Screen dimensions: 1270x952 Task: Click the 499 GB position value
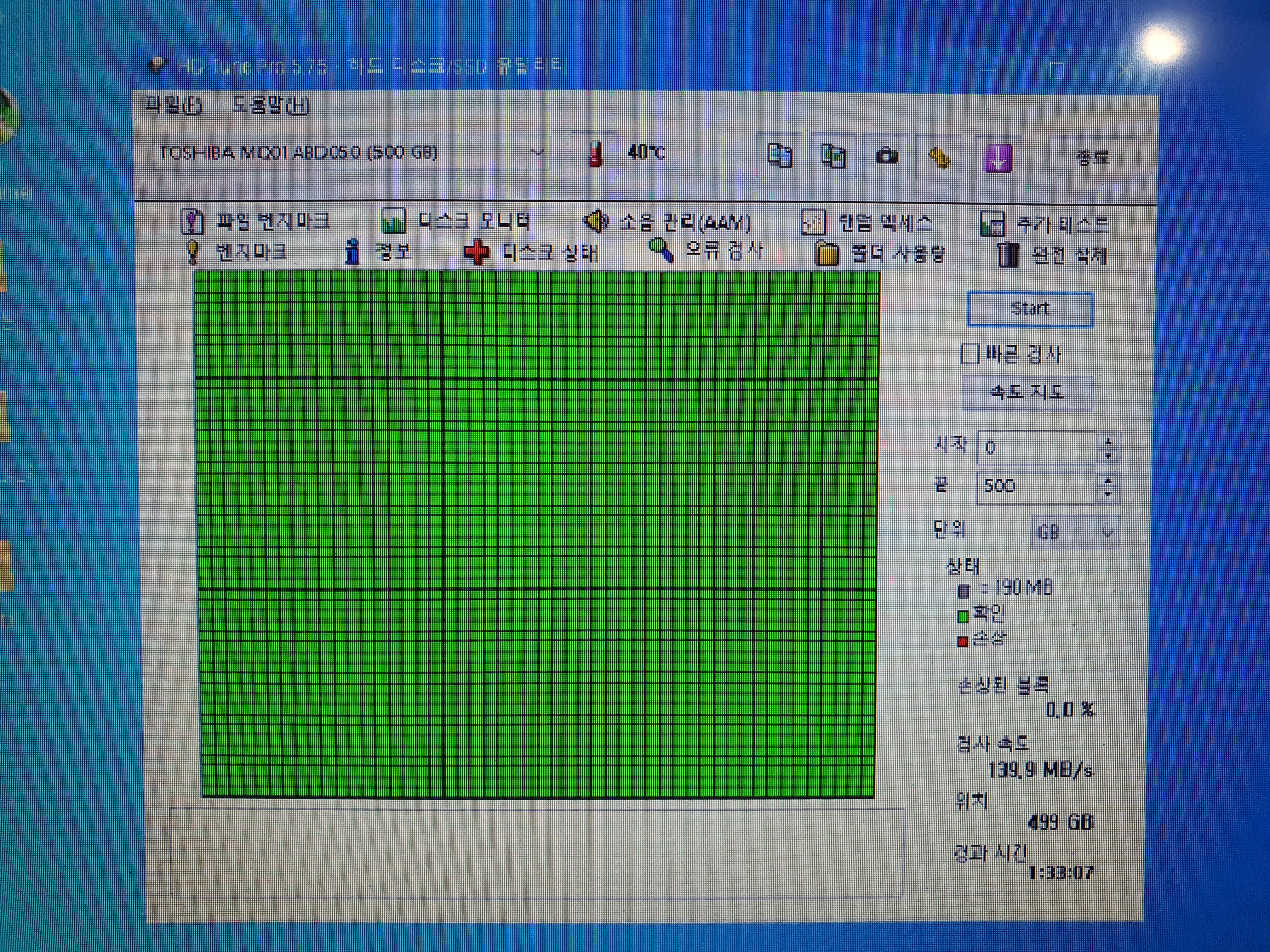coord(1060,823)
